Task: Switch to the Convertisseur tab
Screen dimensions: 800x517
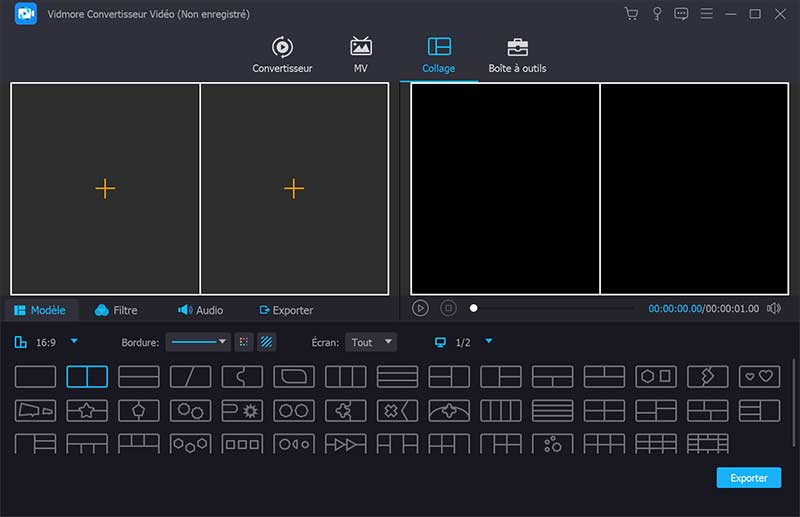Action: click(282, 55)
